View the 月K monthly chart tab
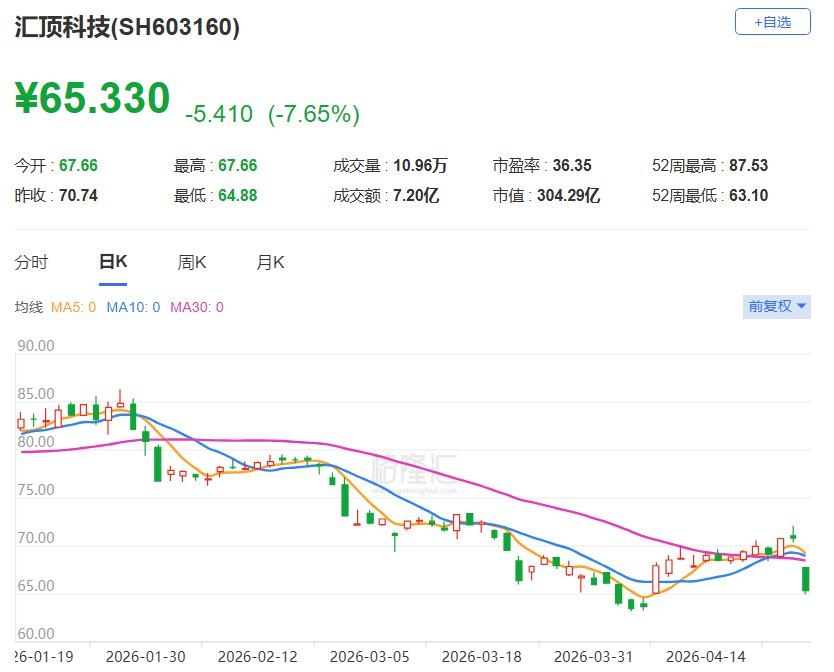 click(x=269, y=262)
